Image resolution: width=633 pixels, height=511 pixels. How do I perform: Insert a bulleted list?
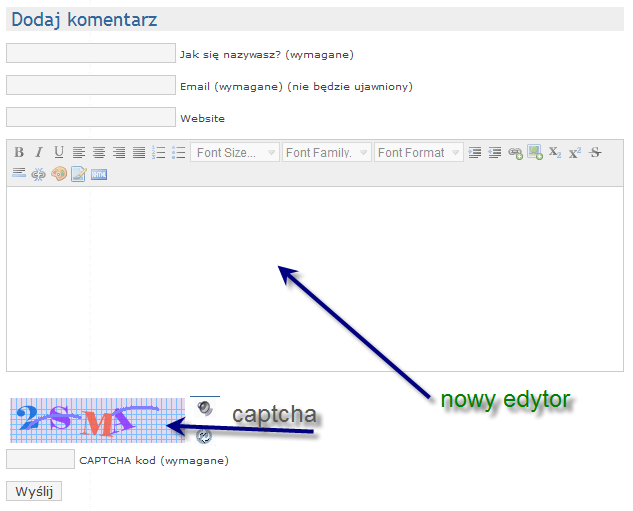[179, 153]
